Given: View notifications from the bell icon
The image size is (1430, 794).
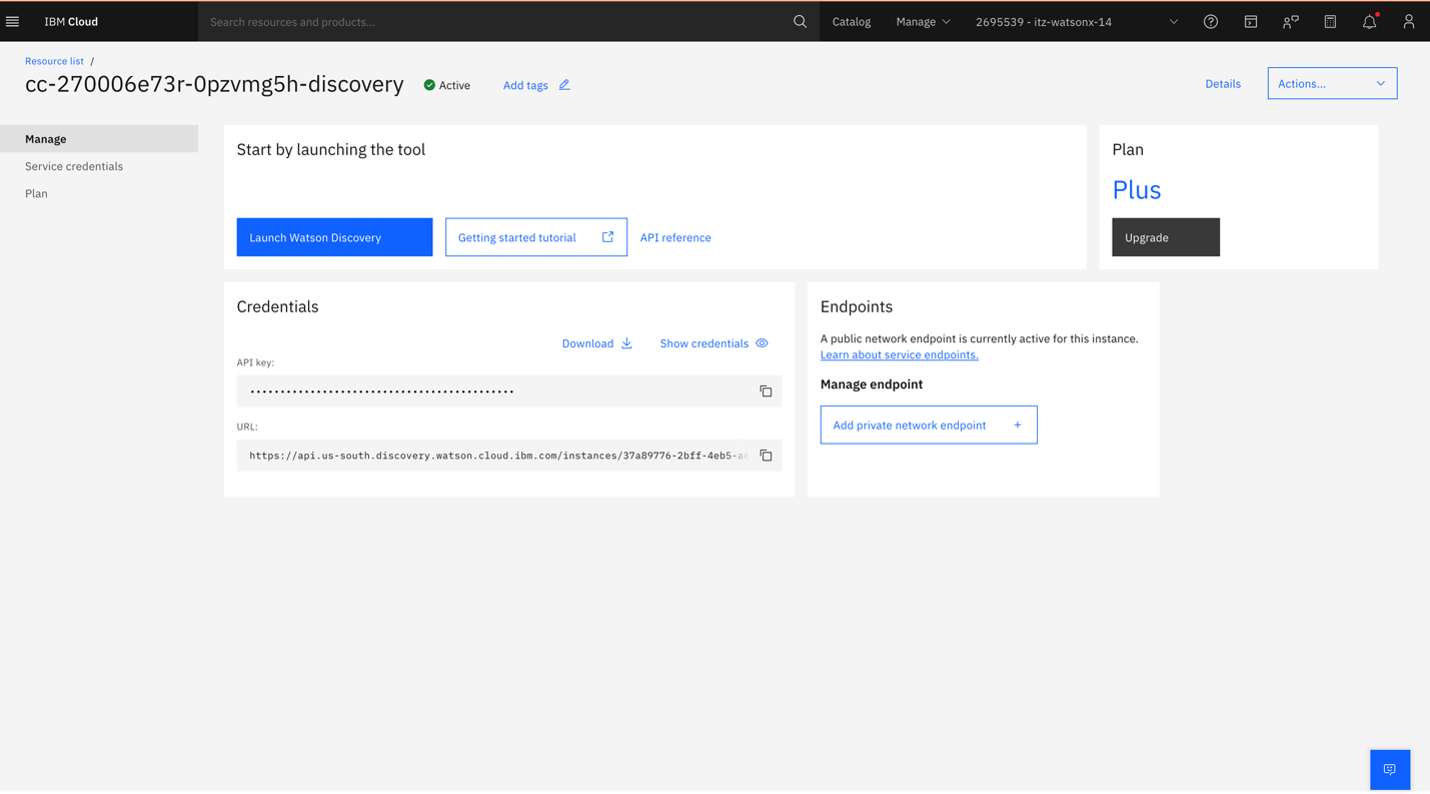Looking at the screenshot, I should (1369, 21).
